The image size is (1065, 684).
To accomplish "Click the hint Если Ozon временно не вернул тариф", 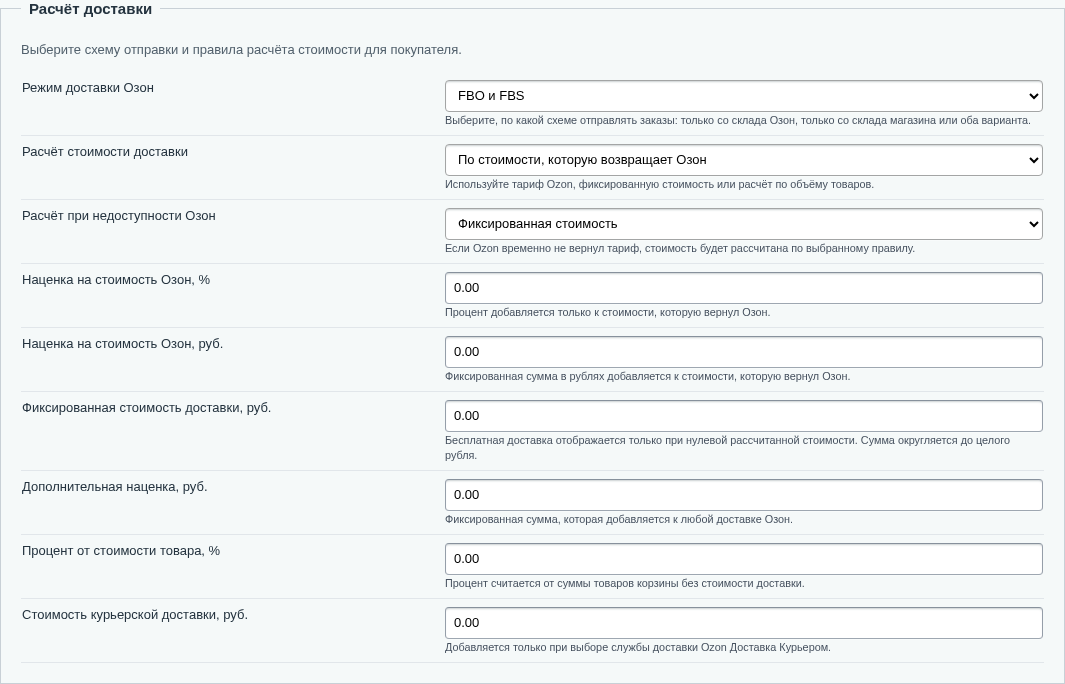I will [680, 248].
